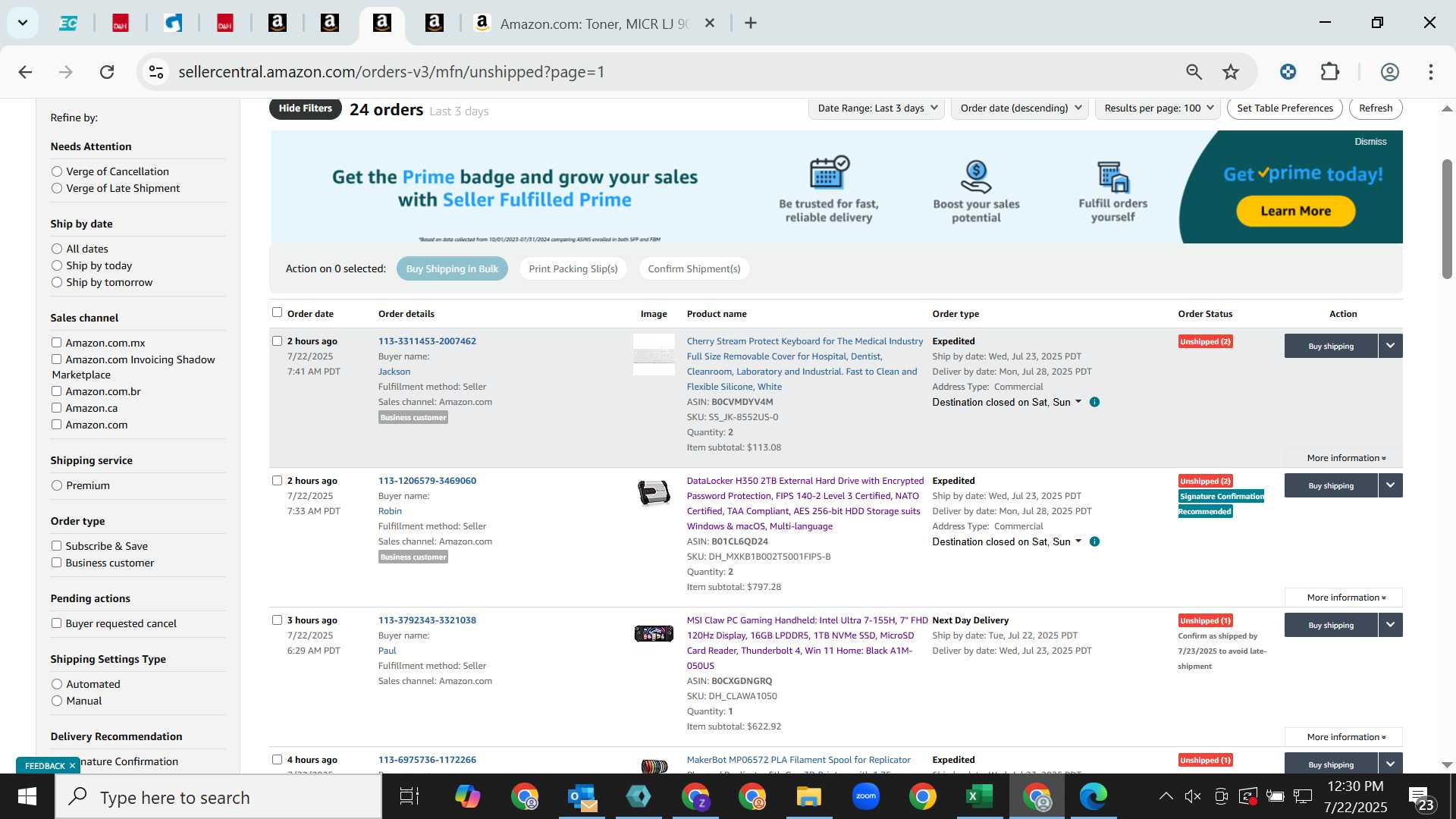Check the Amazon.ca sales channel box

(x=56, y=408)
